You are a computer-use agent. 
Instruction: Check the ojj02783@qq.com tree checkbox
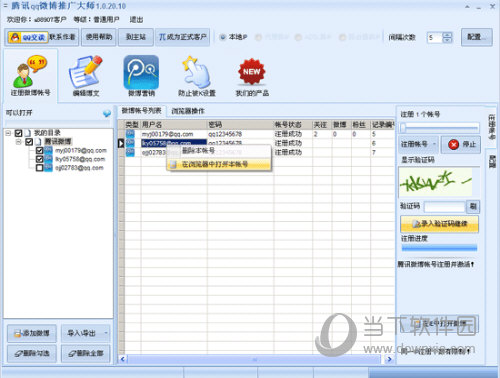(x=39, y=168)
